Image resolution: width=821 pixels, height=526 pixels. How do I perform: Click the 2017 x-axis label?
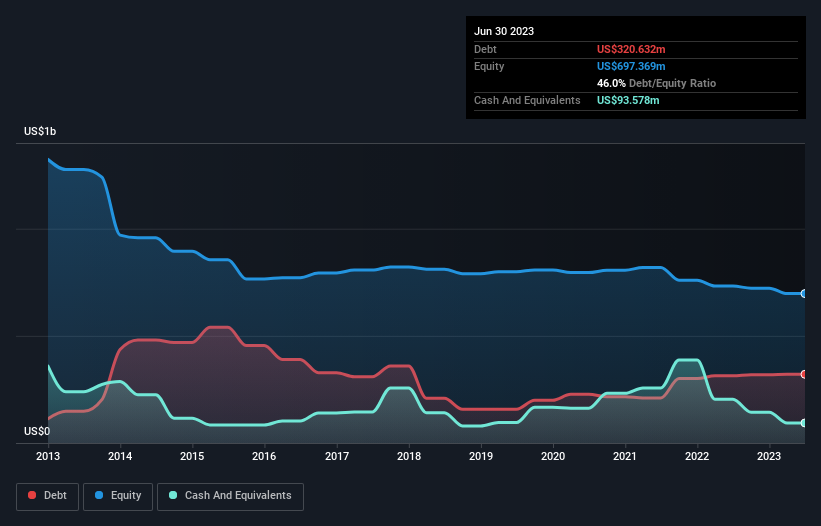(x=337, y=456)
